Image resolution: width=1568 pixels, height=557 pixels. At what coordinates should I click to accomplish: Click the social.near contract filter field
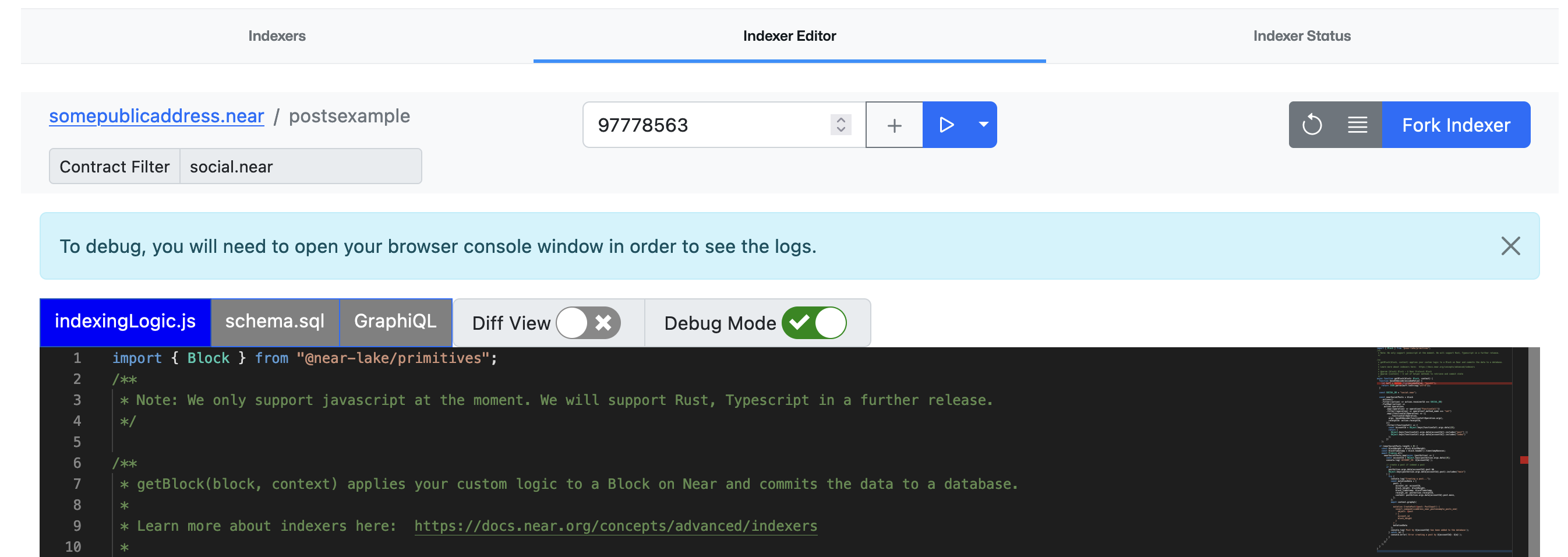pos(301,166)
